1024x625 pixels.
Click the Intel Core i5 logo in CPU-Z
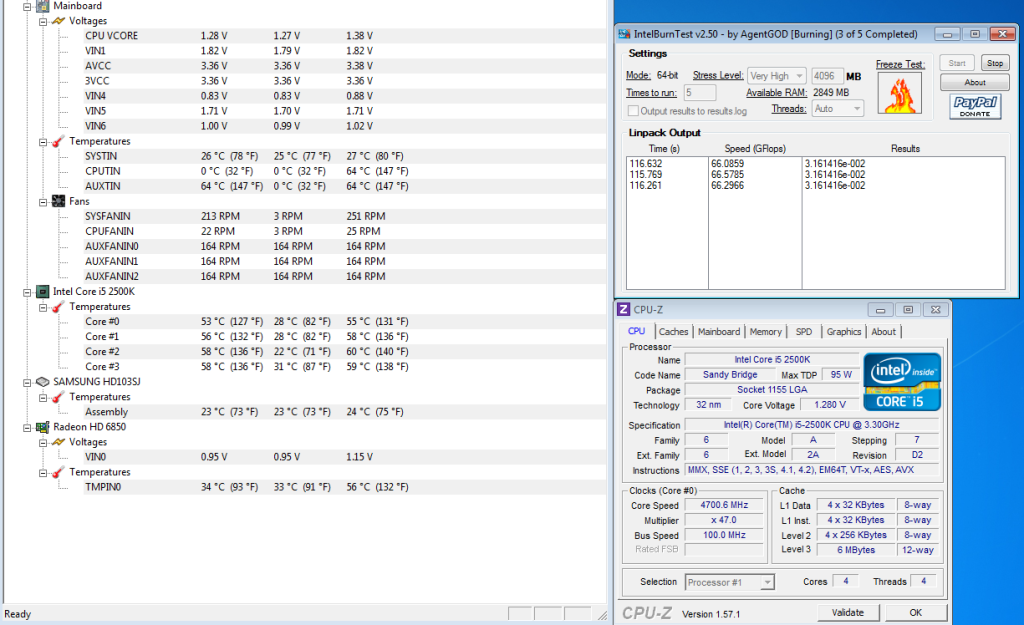903,381
